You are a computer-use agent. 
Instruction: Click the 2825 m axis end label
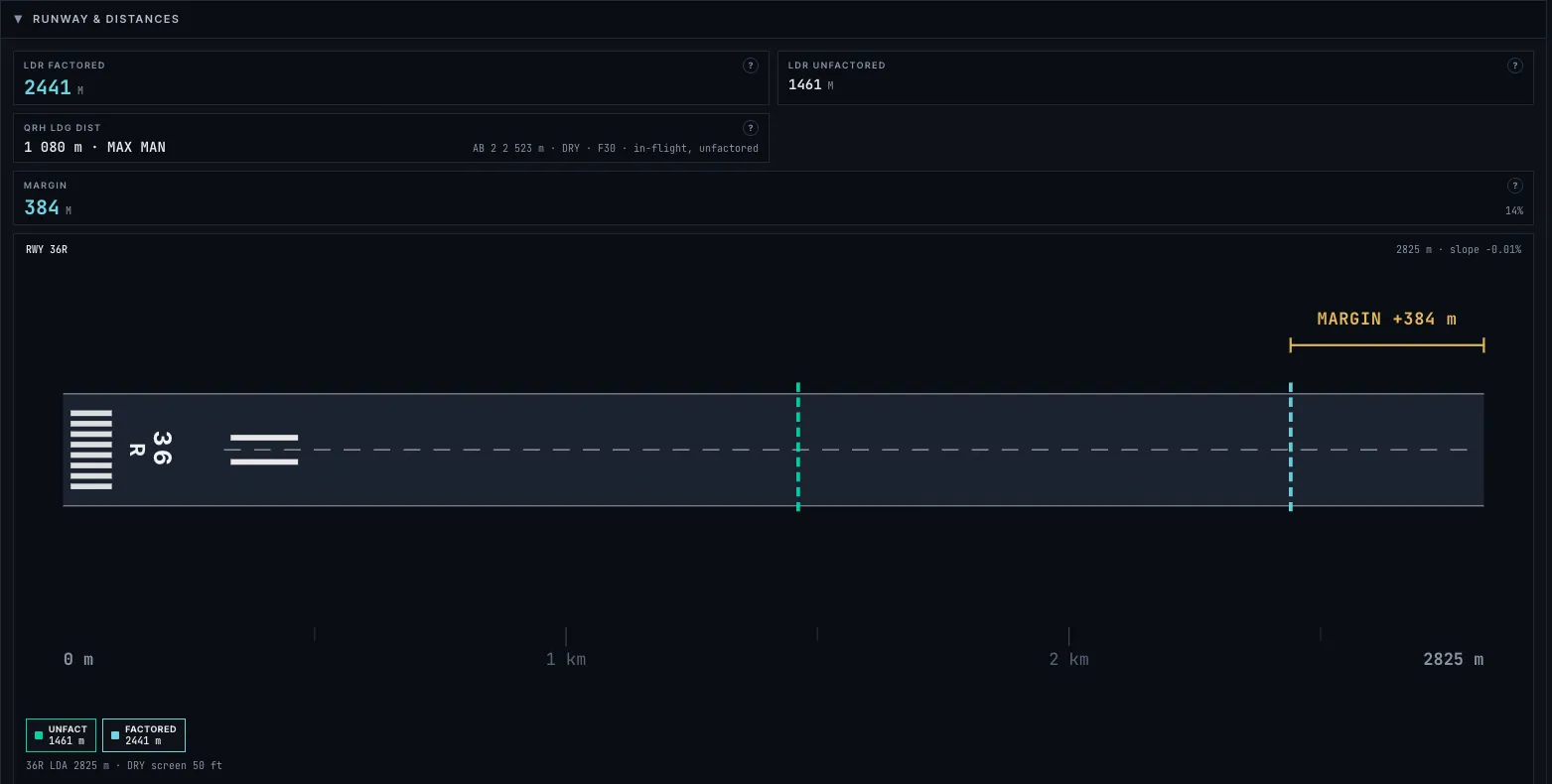tap(1454, 659)
